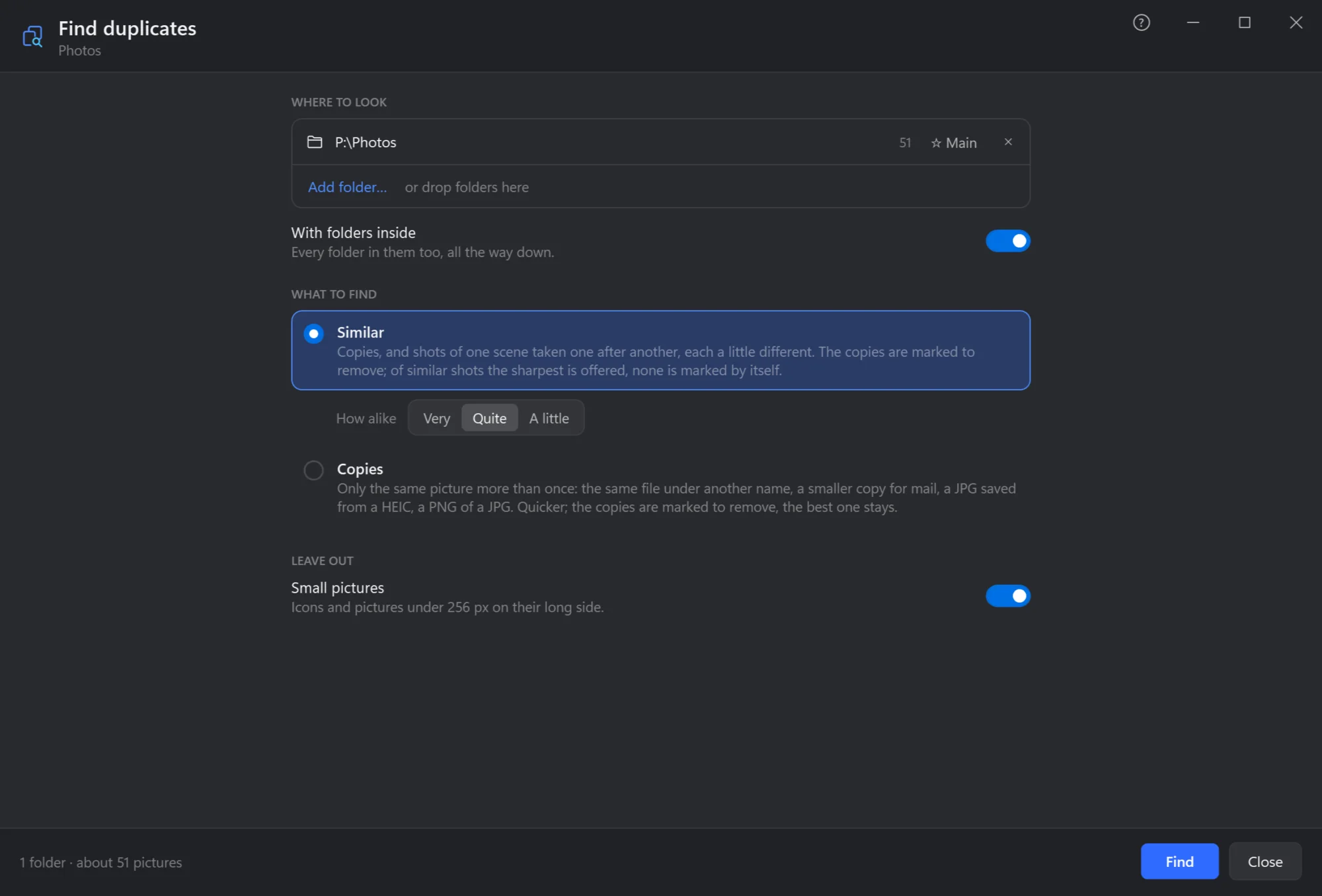1322x896 pixels.
Task: Minimize the Find duplicates window
Action: 1193,23
